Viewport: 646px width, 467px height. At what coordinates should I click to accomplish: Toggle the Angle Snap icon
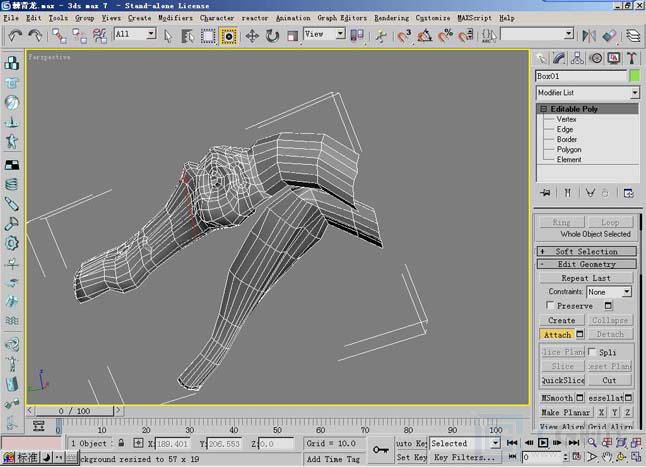(x=425, y=36)
